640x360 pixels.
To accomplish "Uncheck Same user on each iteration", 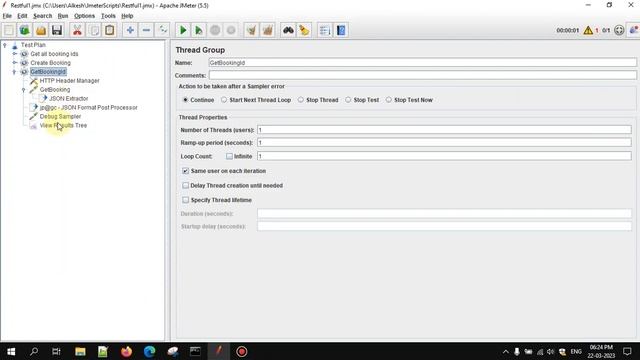I will 185,171.
